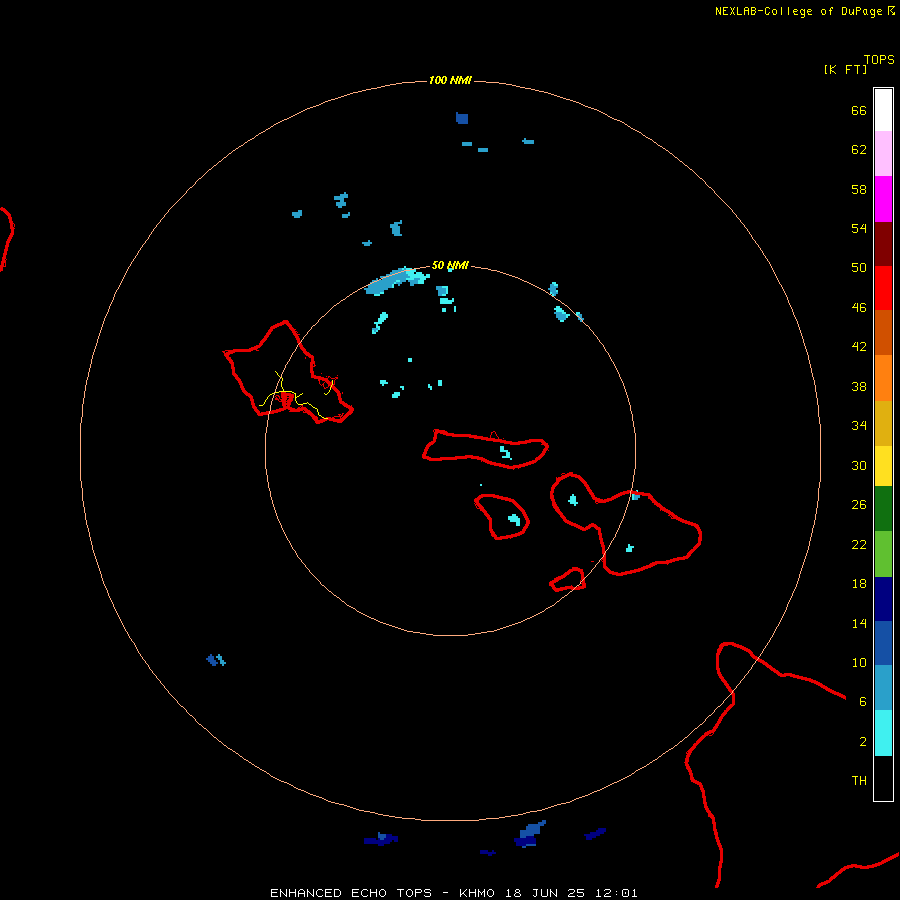Click the '18 JUN 25' date text
Screen dimensions: 900x900
pyautogui.click(x=545, y=893)
